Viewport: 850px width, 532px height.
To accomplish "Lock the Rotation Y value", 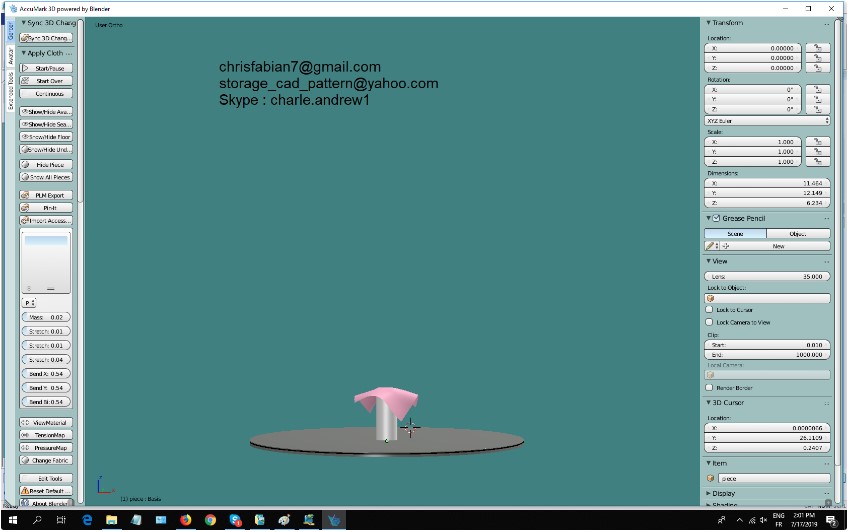I will coord(817,100).
